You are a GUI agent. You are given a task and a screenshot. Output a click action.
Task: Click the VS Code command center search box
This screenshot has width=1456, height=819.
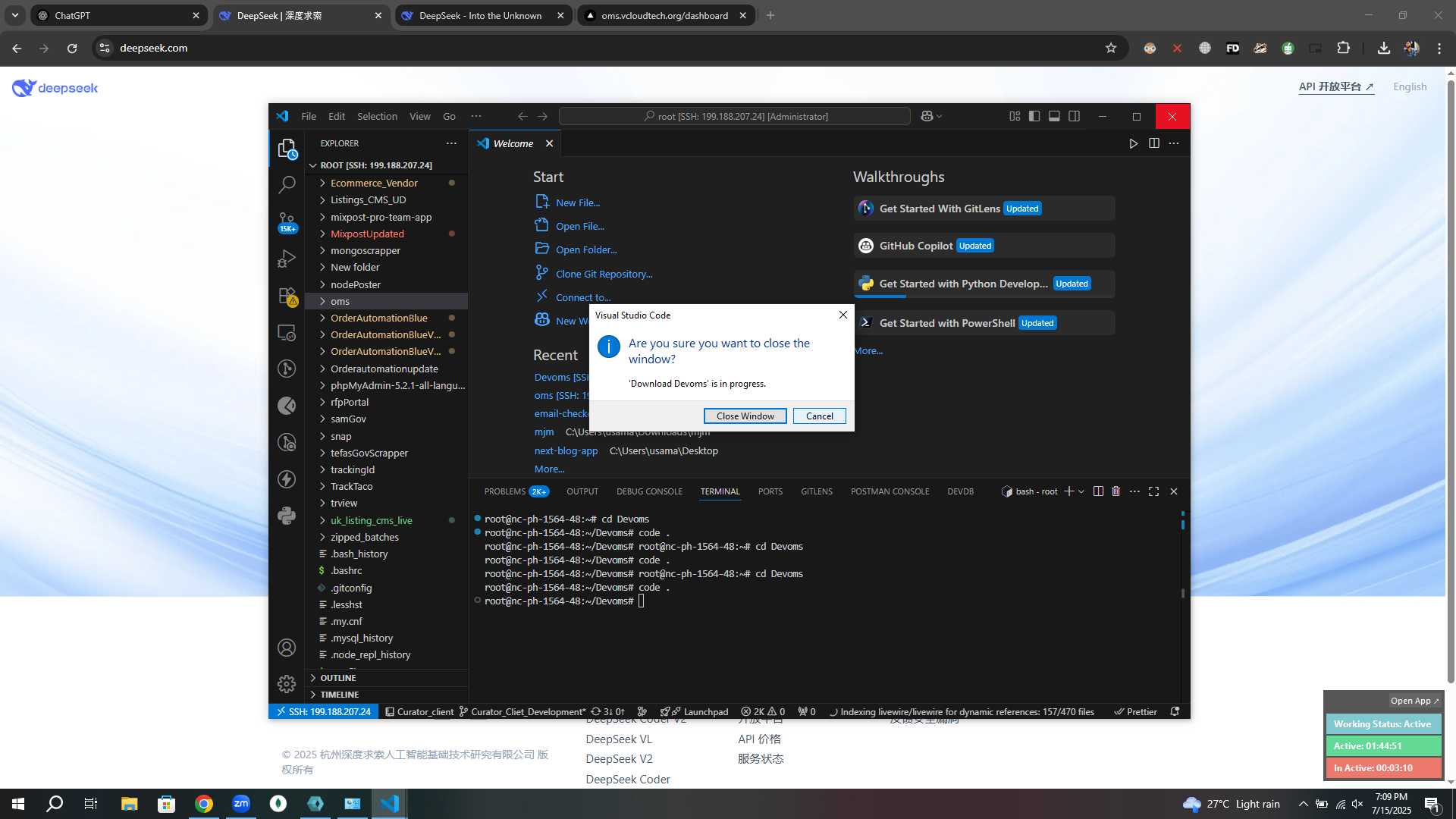(x=734, y=116)
